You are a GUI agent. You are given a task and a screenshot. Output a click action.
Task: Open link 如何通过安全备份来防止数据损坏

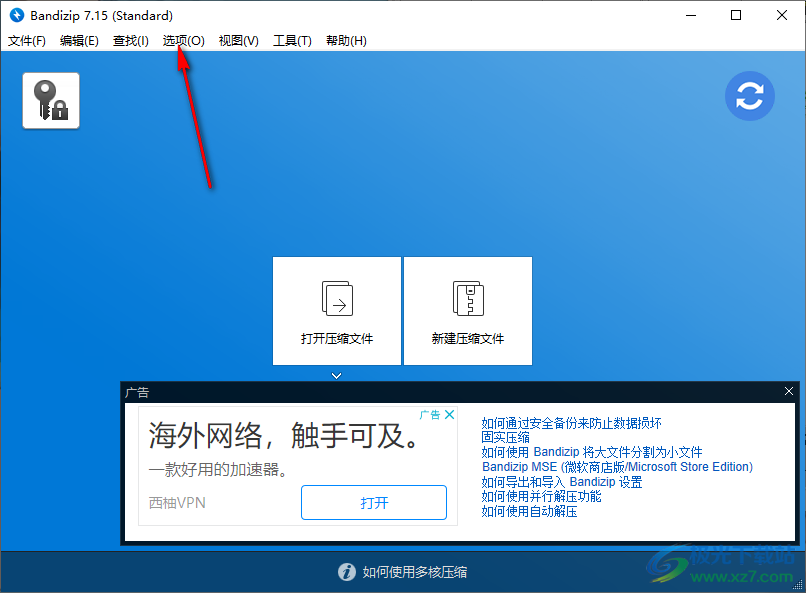coord(571,423)
